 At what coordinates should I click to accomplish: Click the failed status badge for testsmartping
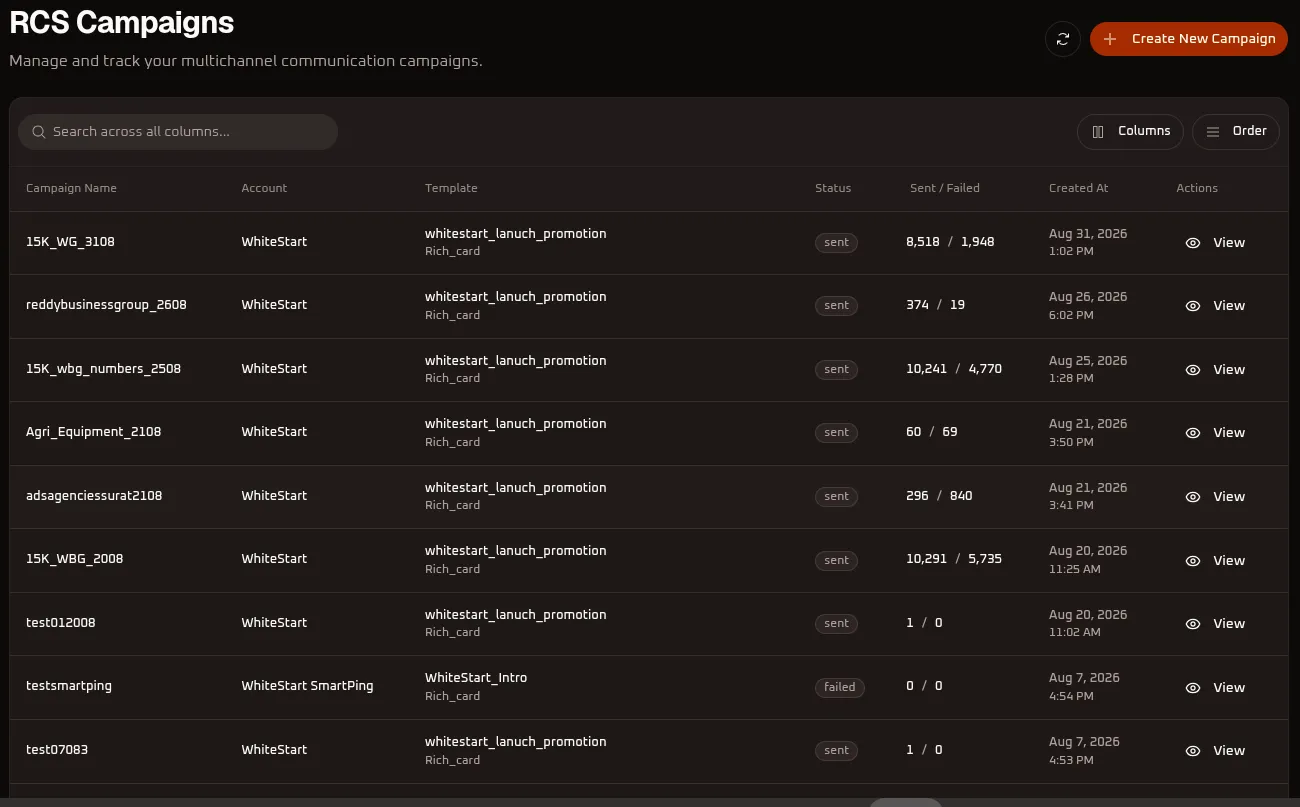840,687
